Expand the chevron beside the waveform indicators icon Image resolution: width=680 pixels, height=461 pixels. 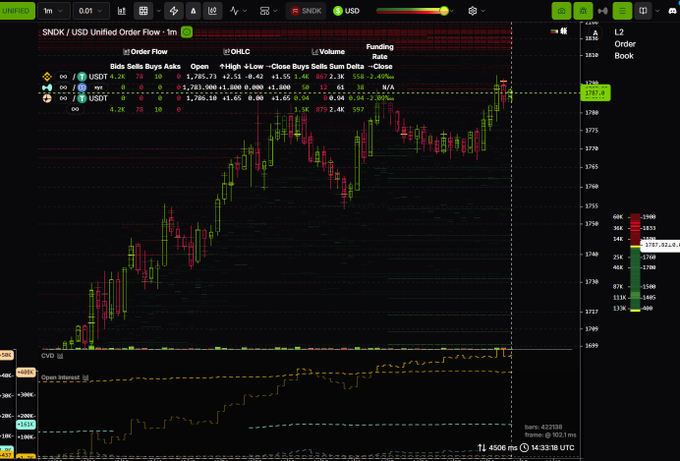click(x=245, y=11)
